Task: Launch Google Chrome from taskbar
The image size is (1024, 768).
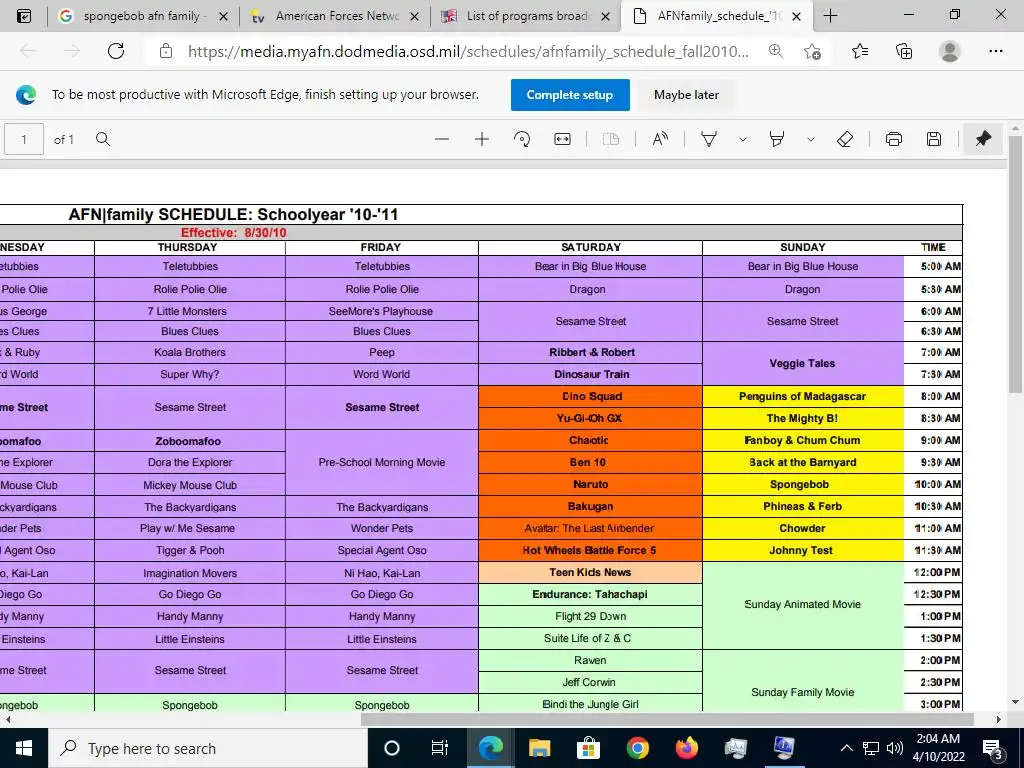Action: click(x=637, y=748)
